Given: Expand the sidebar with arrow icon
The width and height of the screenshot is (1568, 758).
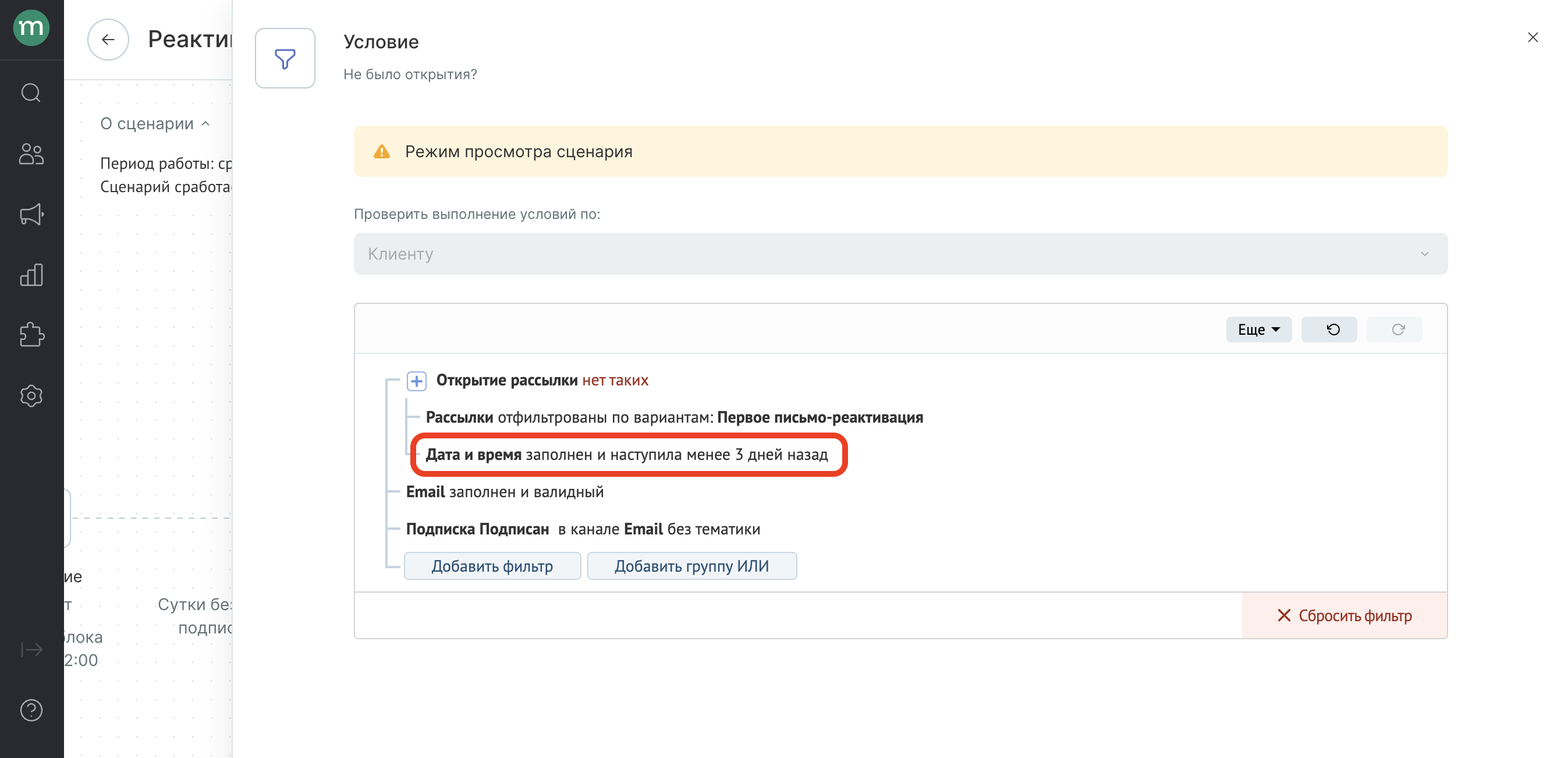Looking at the screenshot, I should [31, 650].
